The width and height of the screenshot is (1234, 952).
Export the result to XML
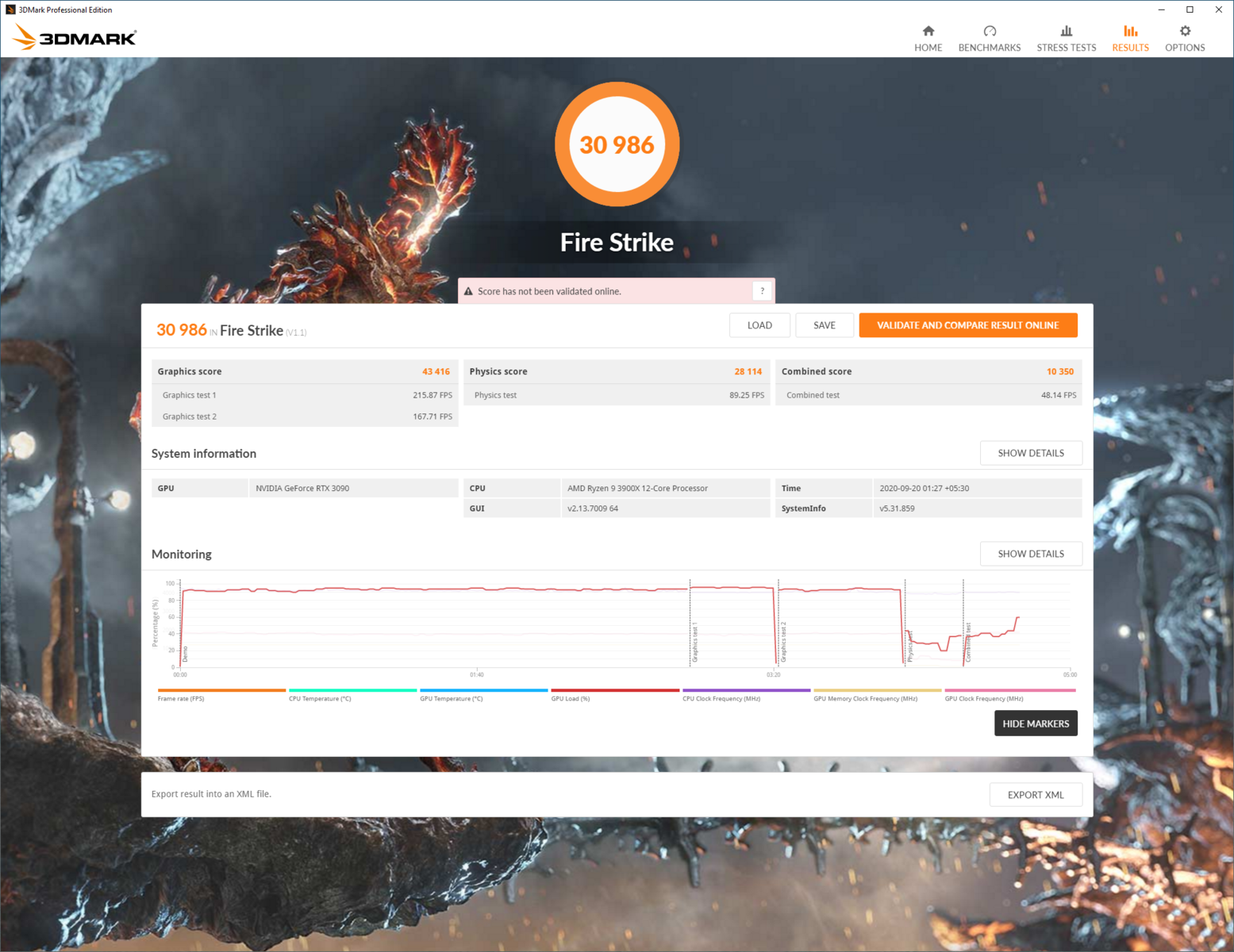[x=1036, y=795]
